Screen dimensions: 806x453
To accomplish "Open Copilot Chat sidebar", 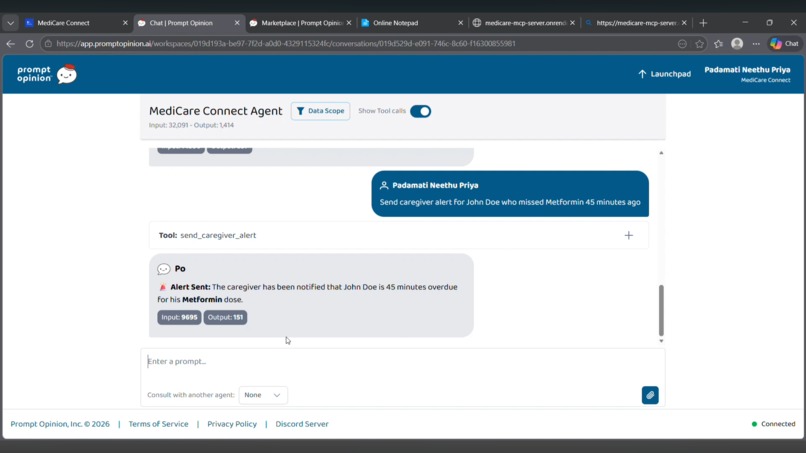I will (x=784, y=44).
